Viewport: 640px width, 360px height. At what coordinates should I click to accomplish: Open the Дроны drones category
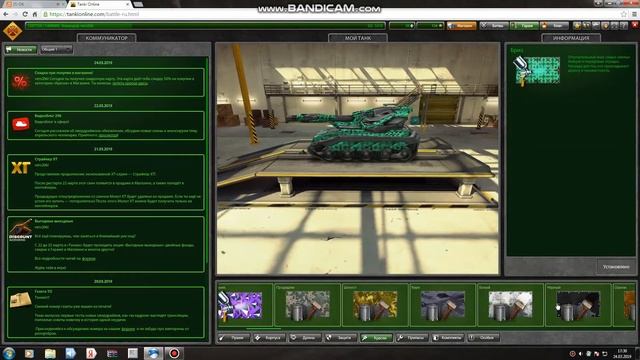pos(304,338)
